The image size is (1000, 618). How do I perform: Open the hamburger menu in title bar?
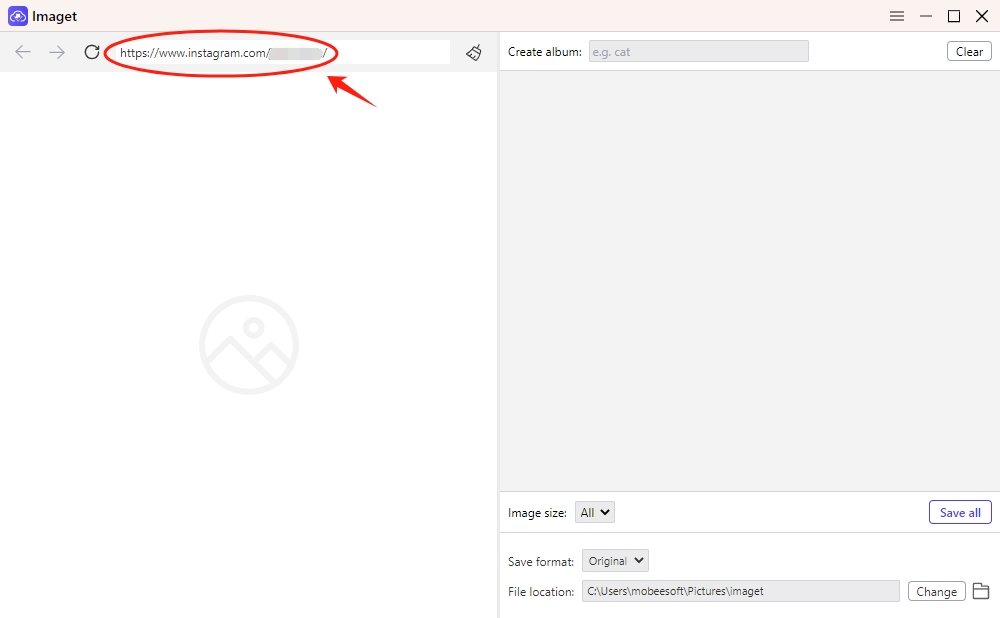coord(897,16)
